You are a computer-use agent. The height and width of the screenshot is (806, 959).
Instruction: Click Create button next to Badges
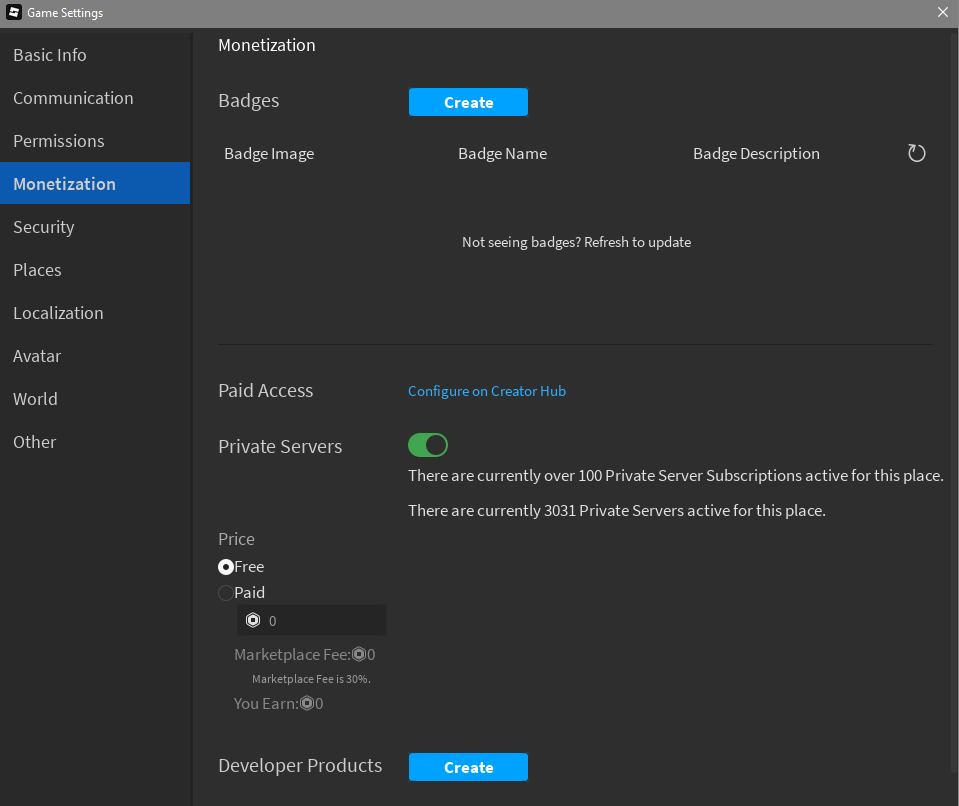pos(468,102)
